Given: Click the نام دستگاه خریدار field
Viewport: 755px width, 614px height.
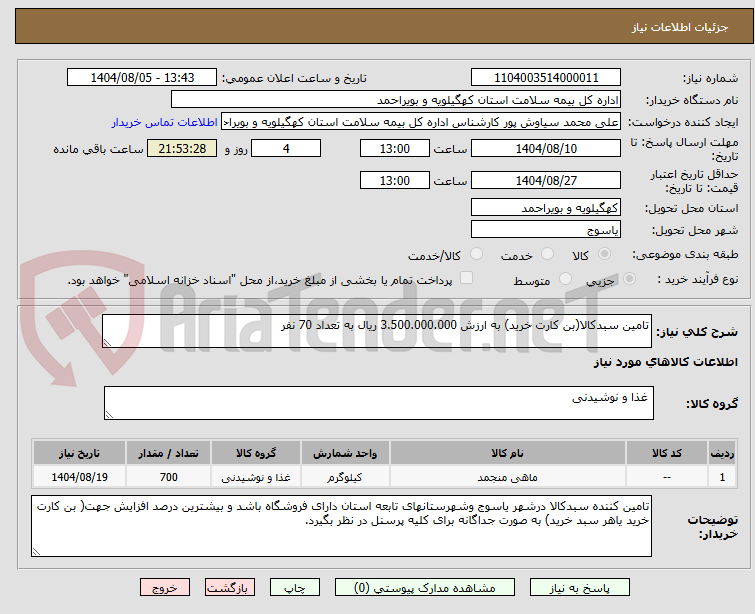Looking at the screenshot, I should (396, 100).
